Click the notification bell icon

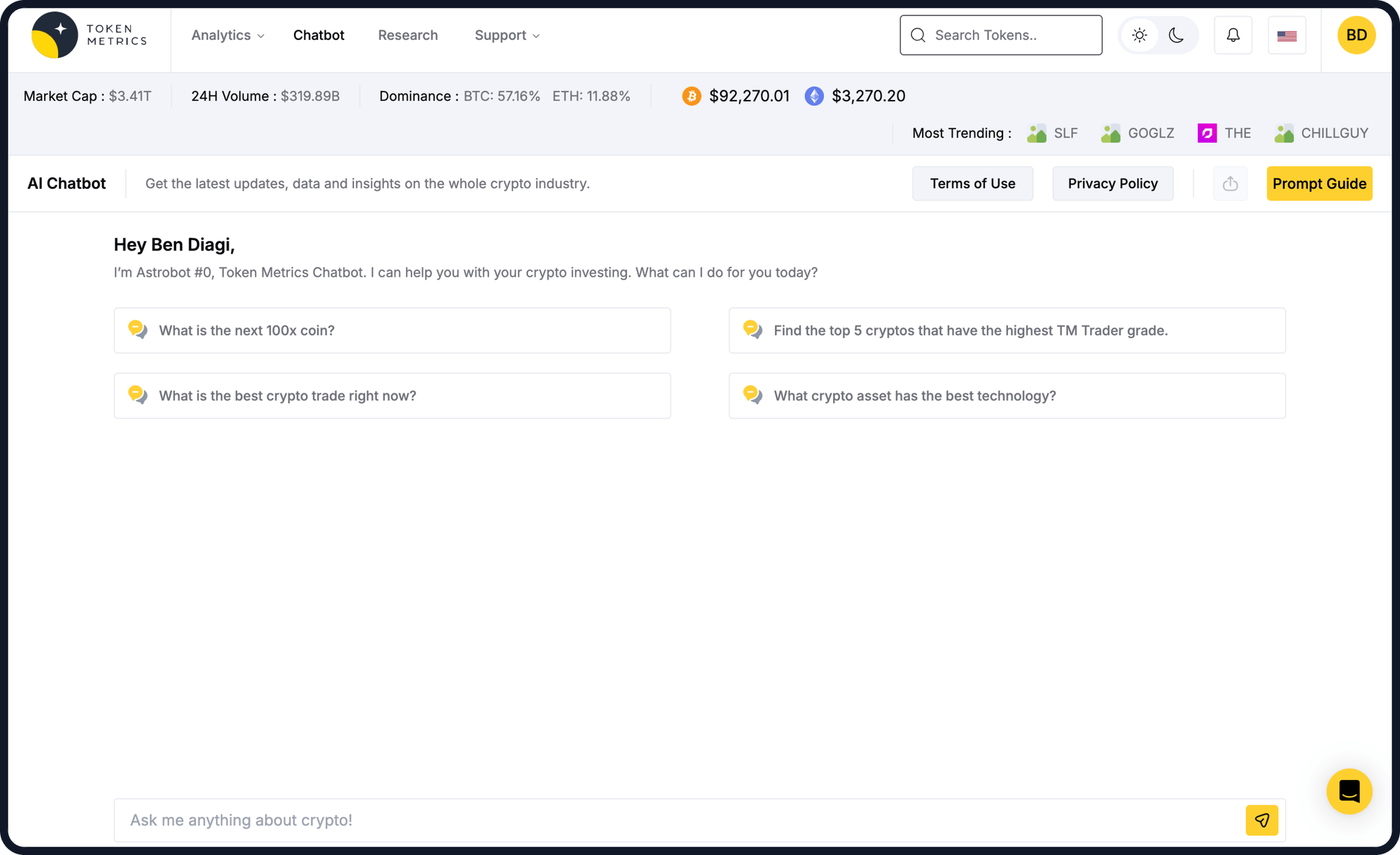[x=1233, y=35]
